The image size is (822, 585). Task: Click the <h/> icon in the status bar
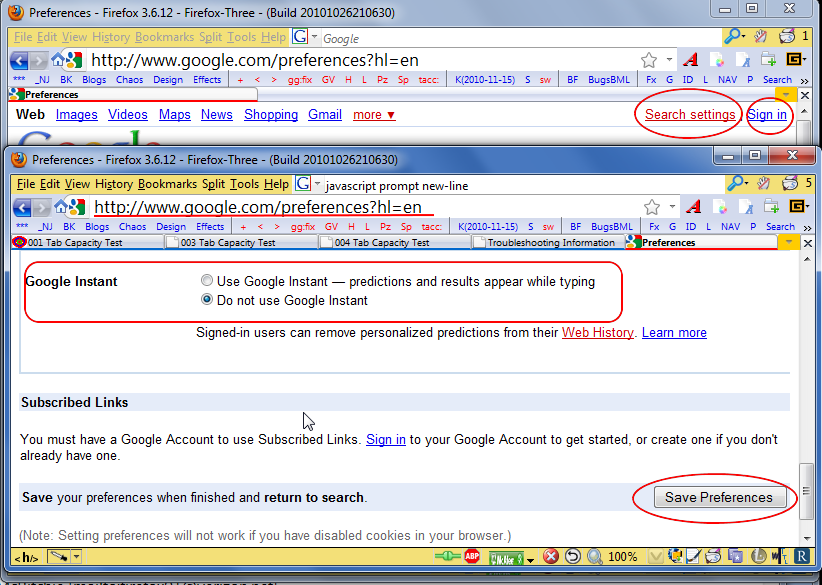[26, 557]
